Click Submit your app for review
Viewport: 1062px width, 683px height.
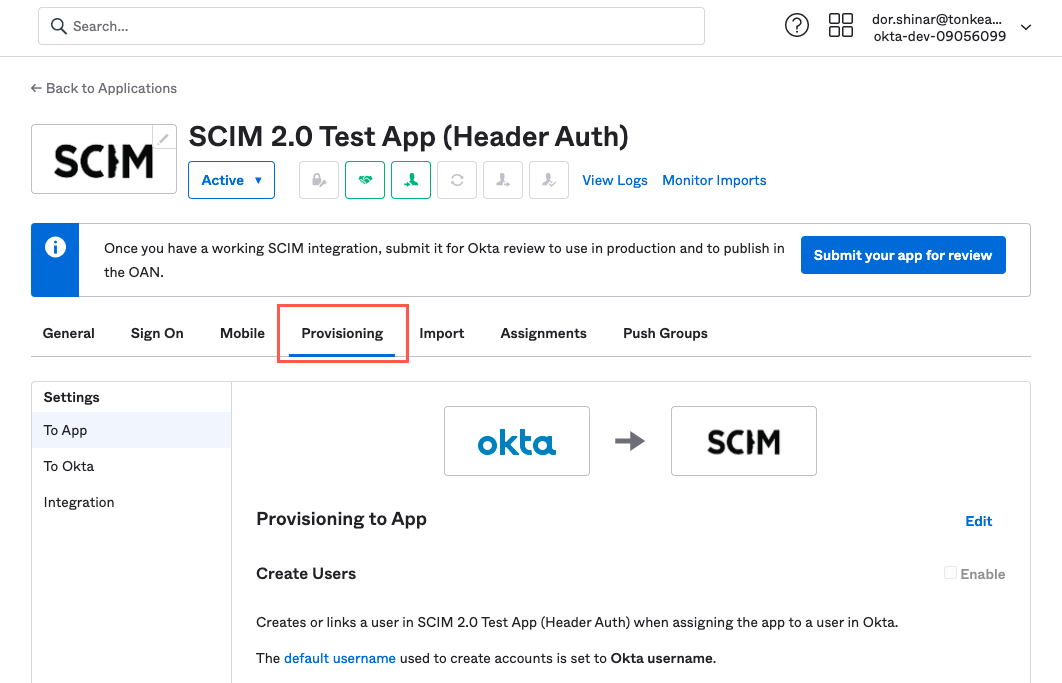[x=902, y=255]
